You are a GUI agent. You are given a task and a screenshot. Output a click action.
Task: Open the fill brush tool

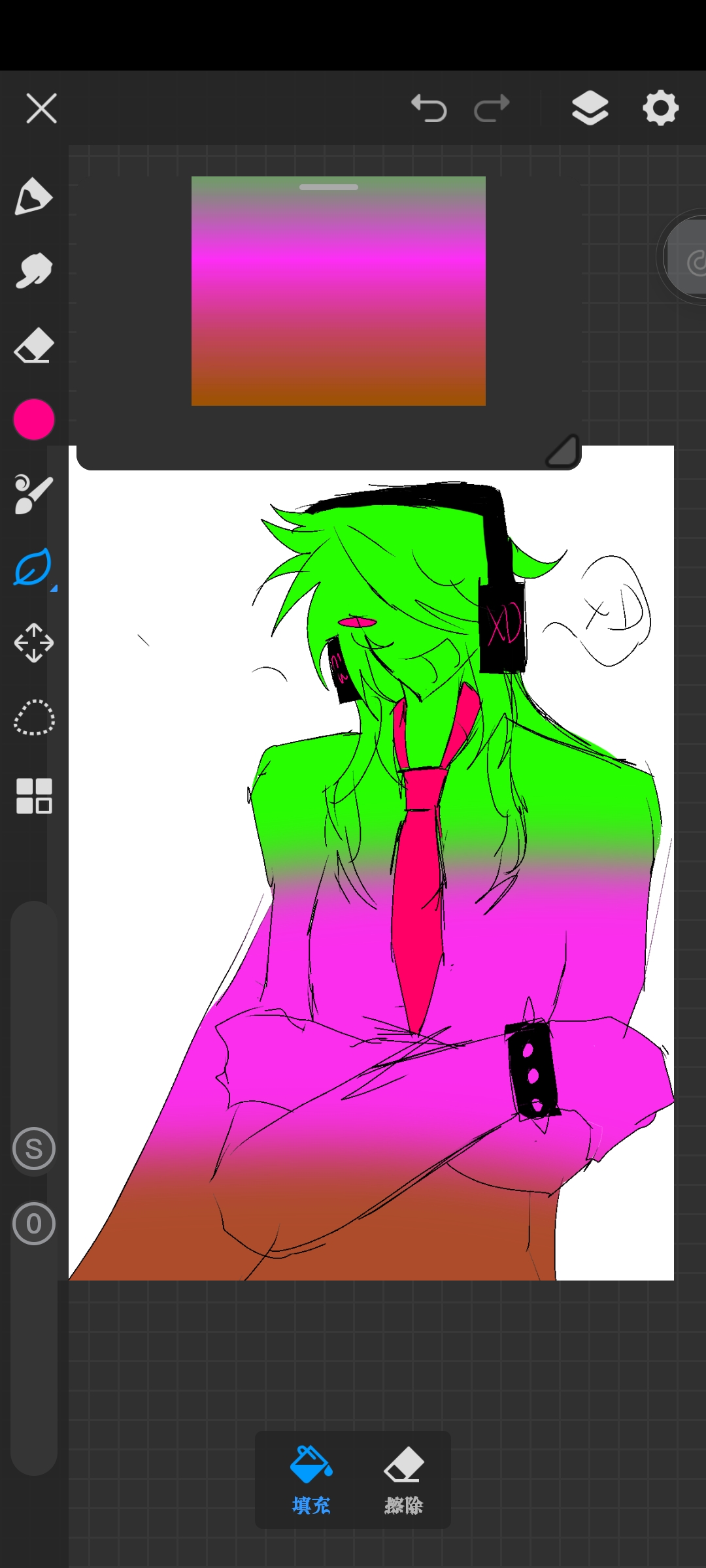coord(33,494)
